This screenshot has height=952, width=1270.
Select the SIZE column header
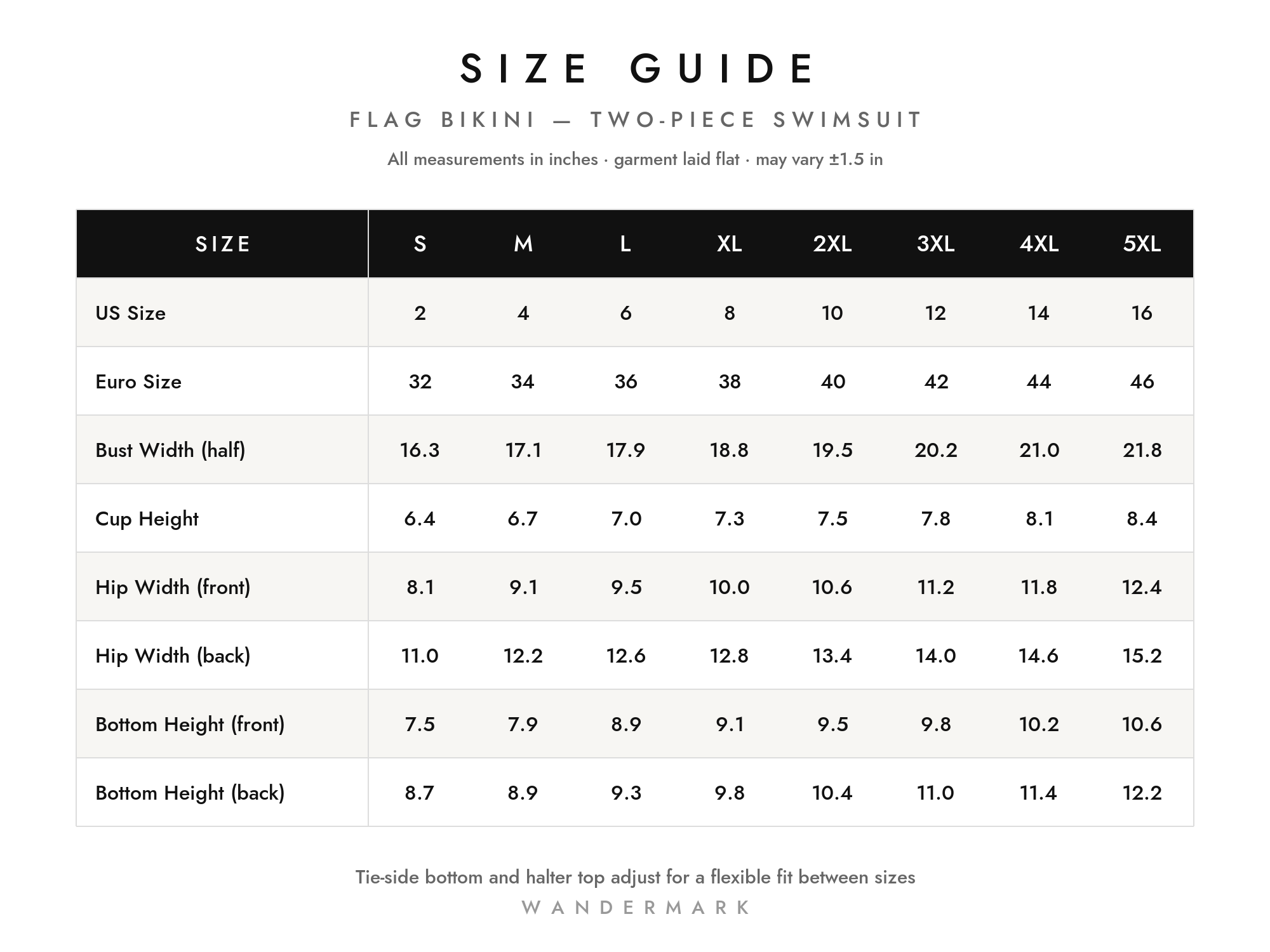click(x=222, y=244)
